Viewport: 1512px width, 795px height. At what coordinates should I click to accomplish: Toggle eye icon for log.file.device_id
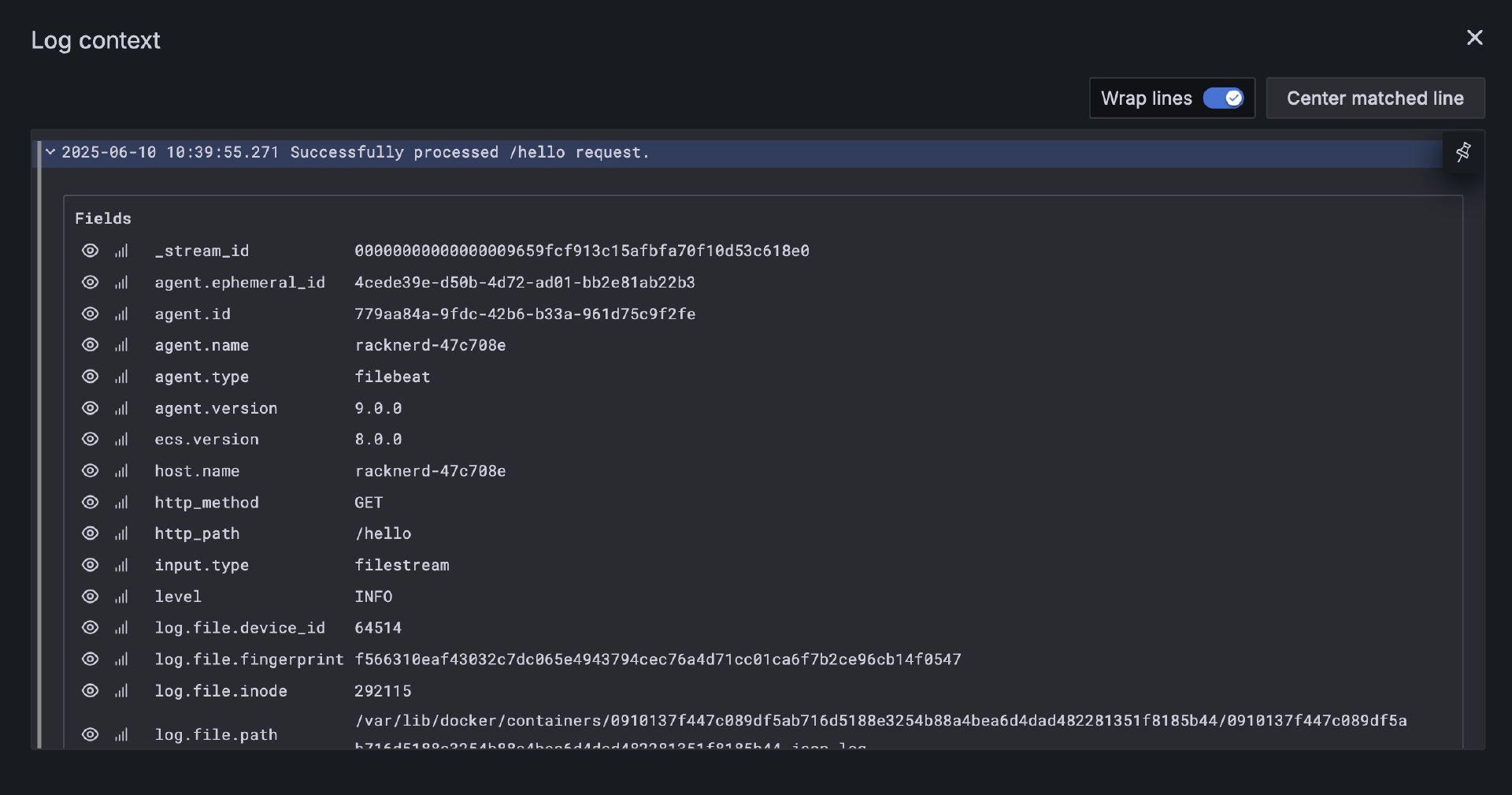coord(91,628)
